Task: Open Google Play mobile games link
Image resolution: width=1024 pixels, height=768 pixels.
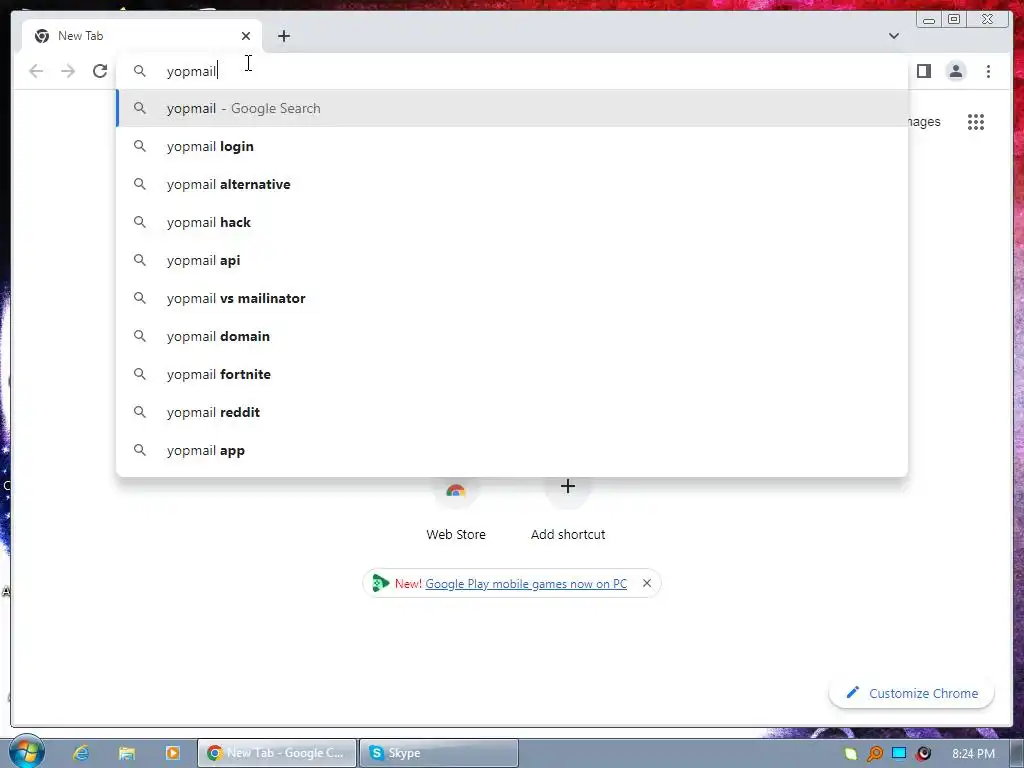Action: [526, 583]
